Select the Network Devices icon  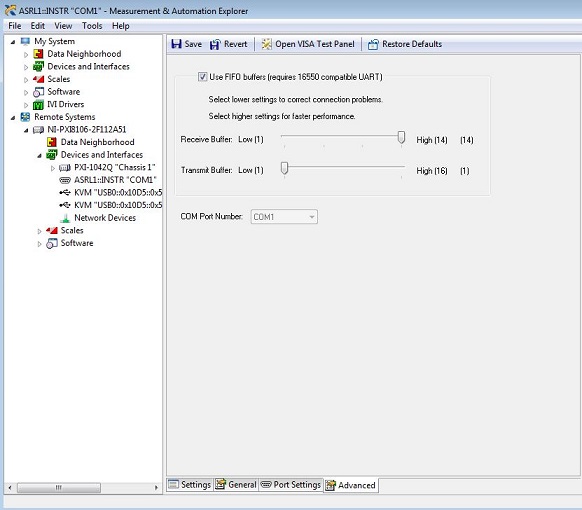tap(65, 218)
